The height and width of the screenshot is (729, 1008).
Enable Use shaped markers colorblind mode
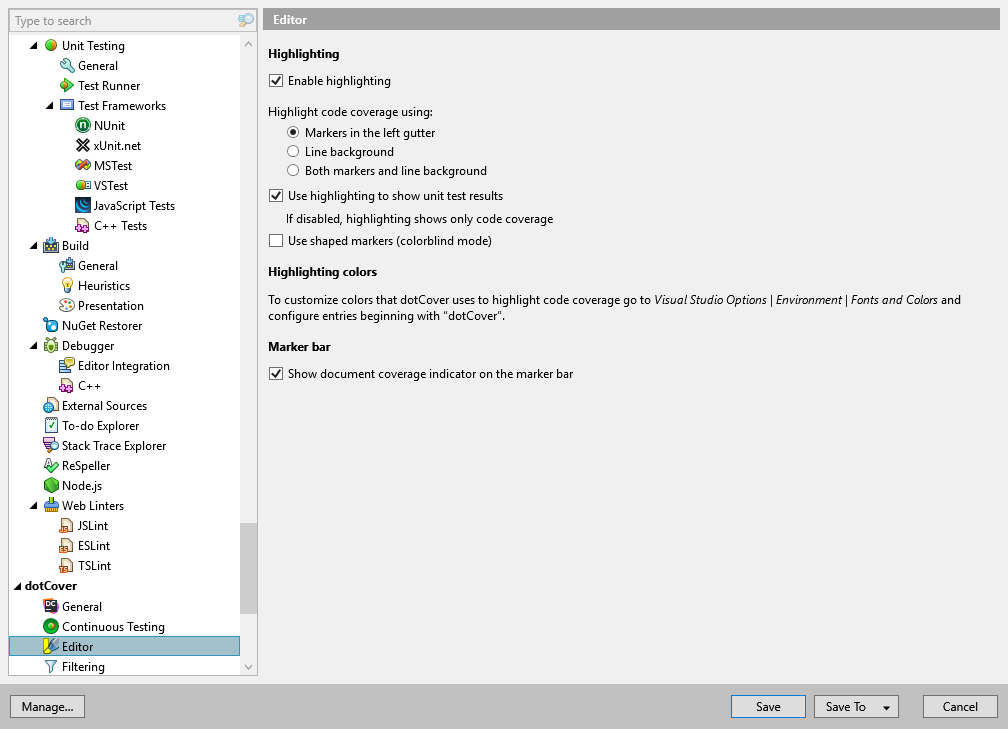click(x=276, y=240)
